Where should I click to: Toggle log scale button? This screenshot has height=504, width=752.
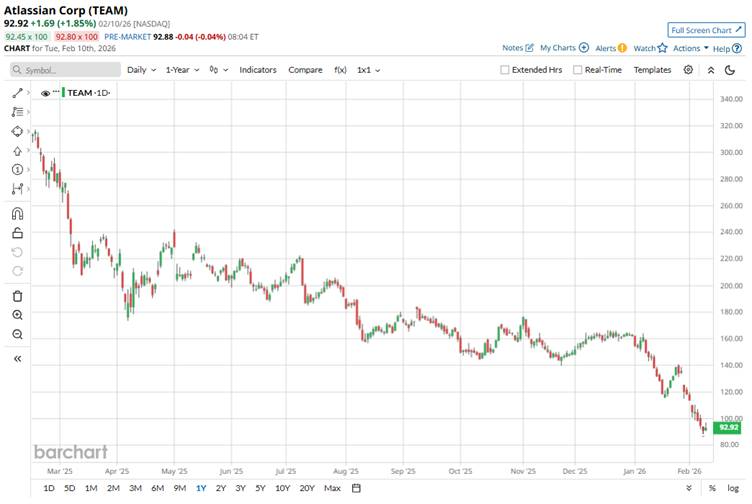tap(733, 488)
